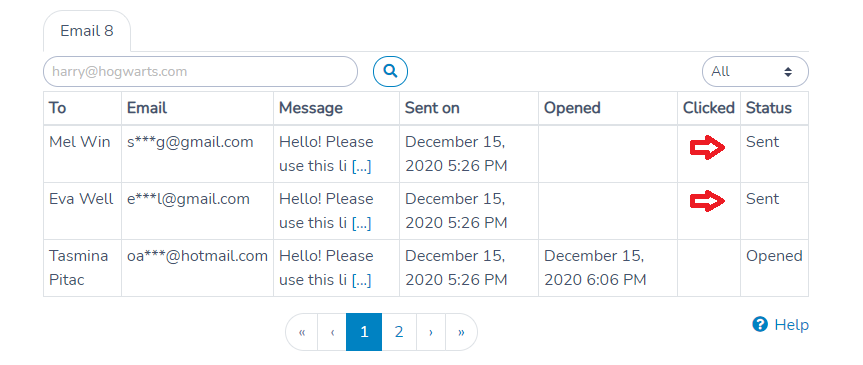Expand message [...] in Mel Win row
Screen dimensions: 863x365
click(362, 166)
